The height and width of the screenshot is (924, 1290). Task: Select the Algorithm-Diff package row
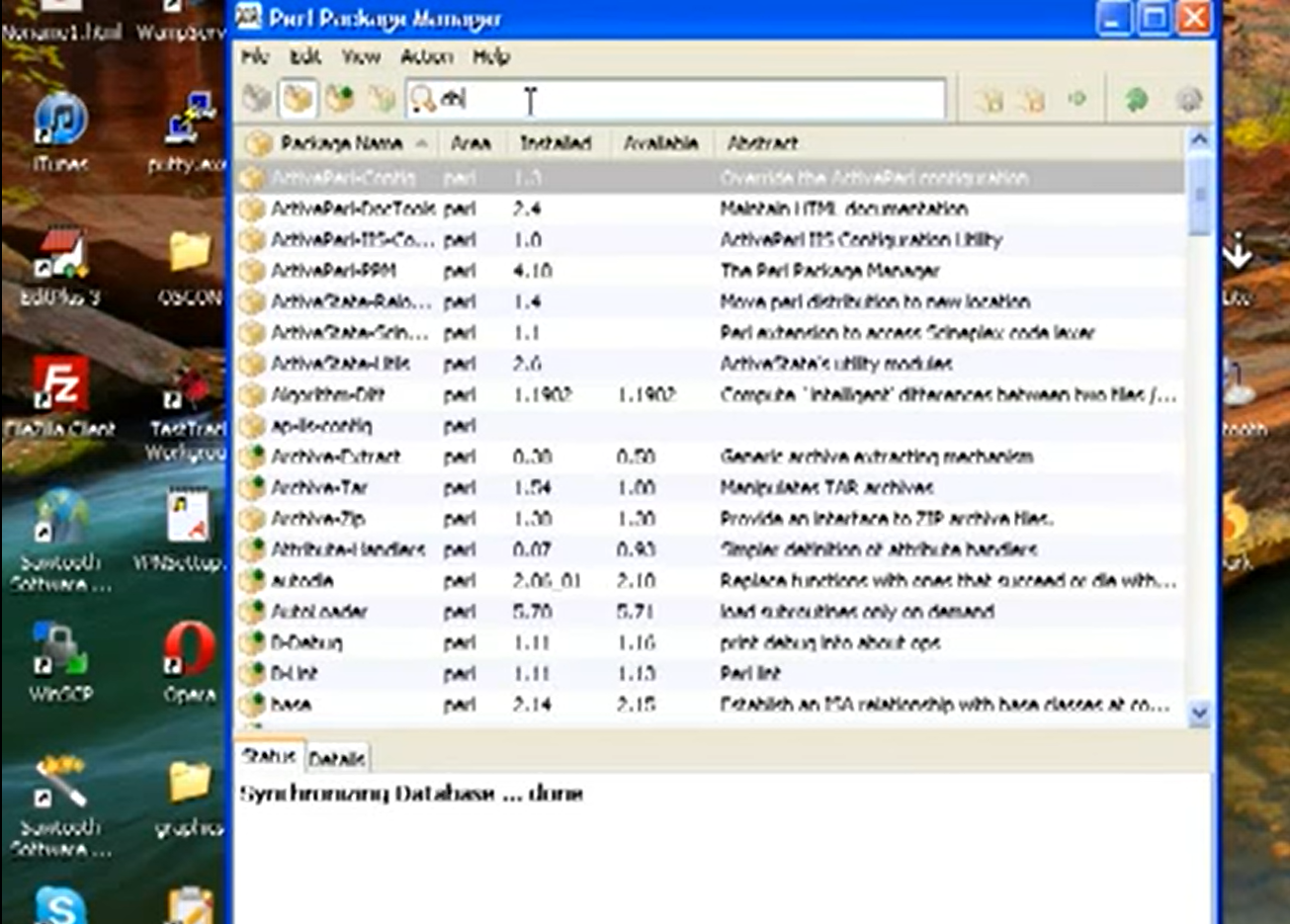(x=710, y=394)
